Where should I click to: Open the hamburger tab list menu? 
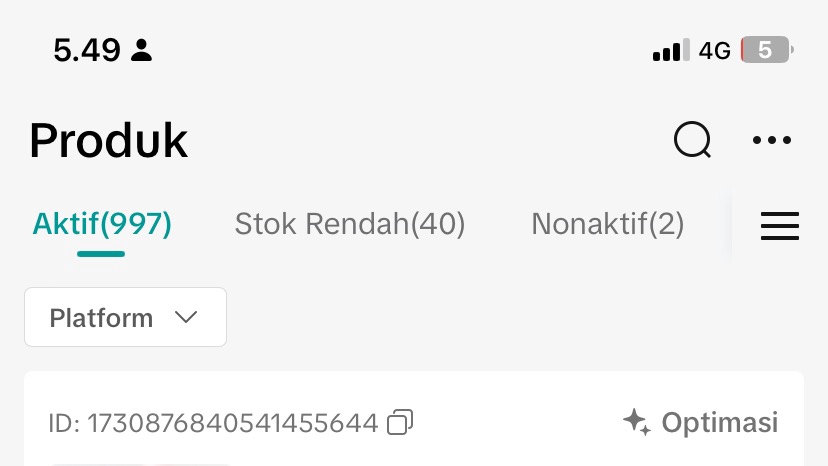click(779, 226)
